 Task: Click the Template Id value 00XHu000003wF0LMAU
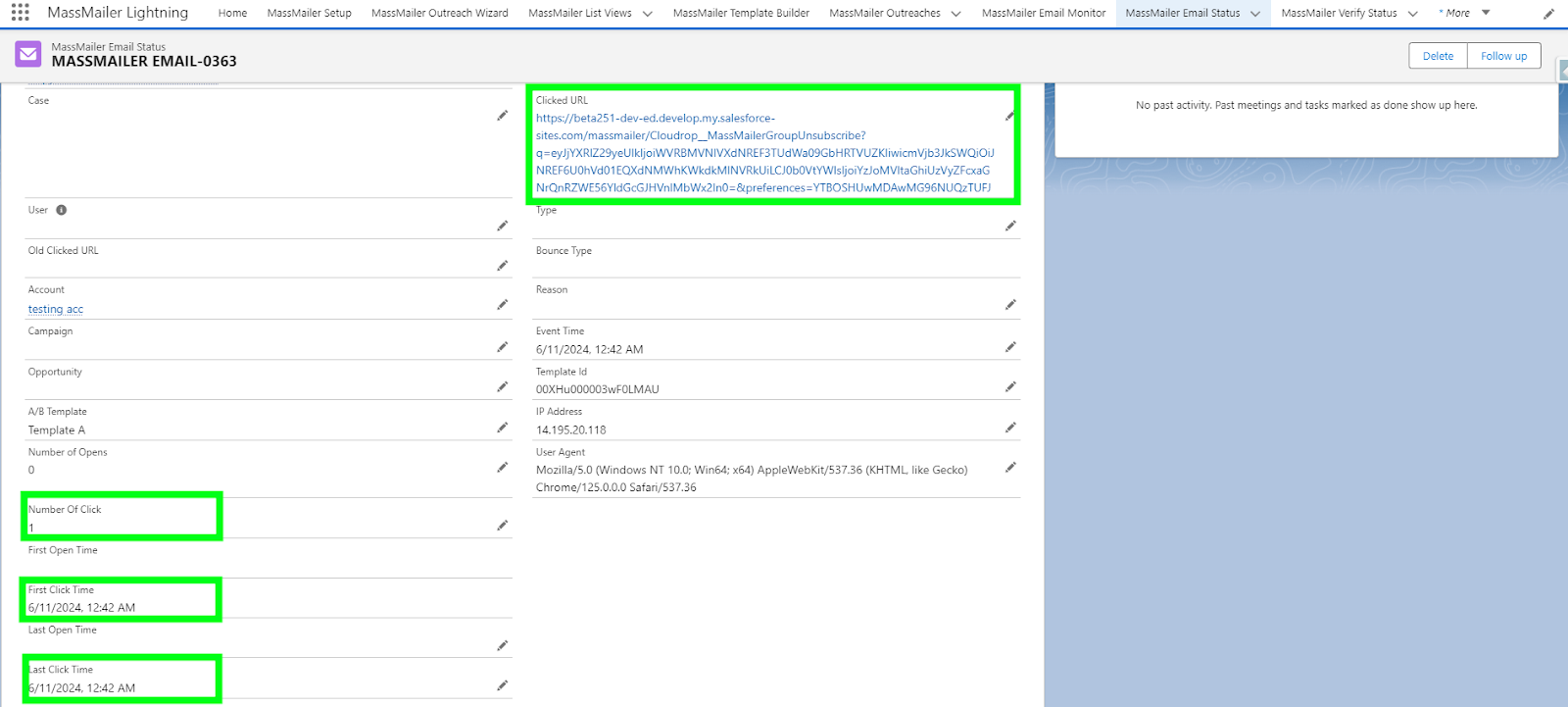[597, 389]
